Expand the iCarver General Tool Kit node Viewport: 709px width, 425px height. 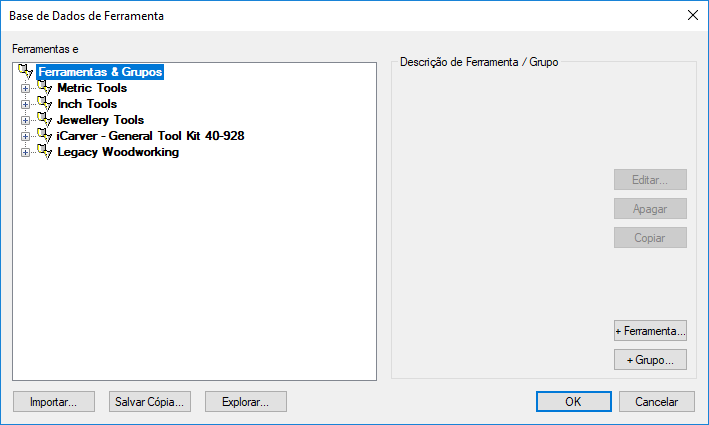coord(26,137)
